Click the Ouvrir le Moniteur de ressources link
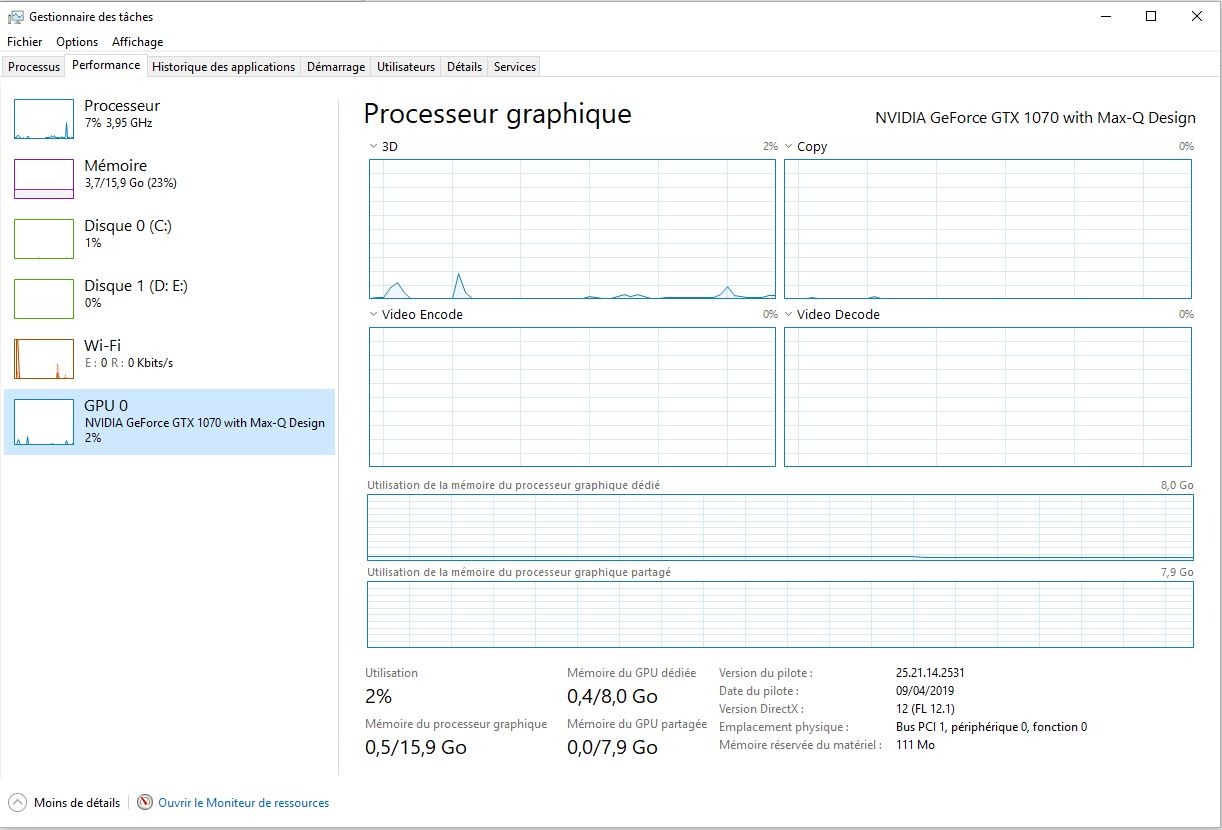This screenshot has width=1222, height=830. [x=243, y=803]
